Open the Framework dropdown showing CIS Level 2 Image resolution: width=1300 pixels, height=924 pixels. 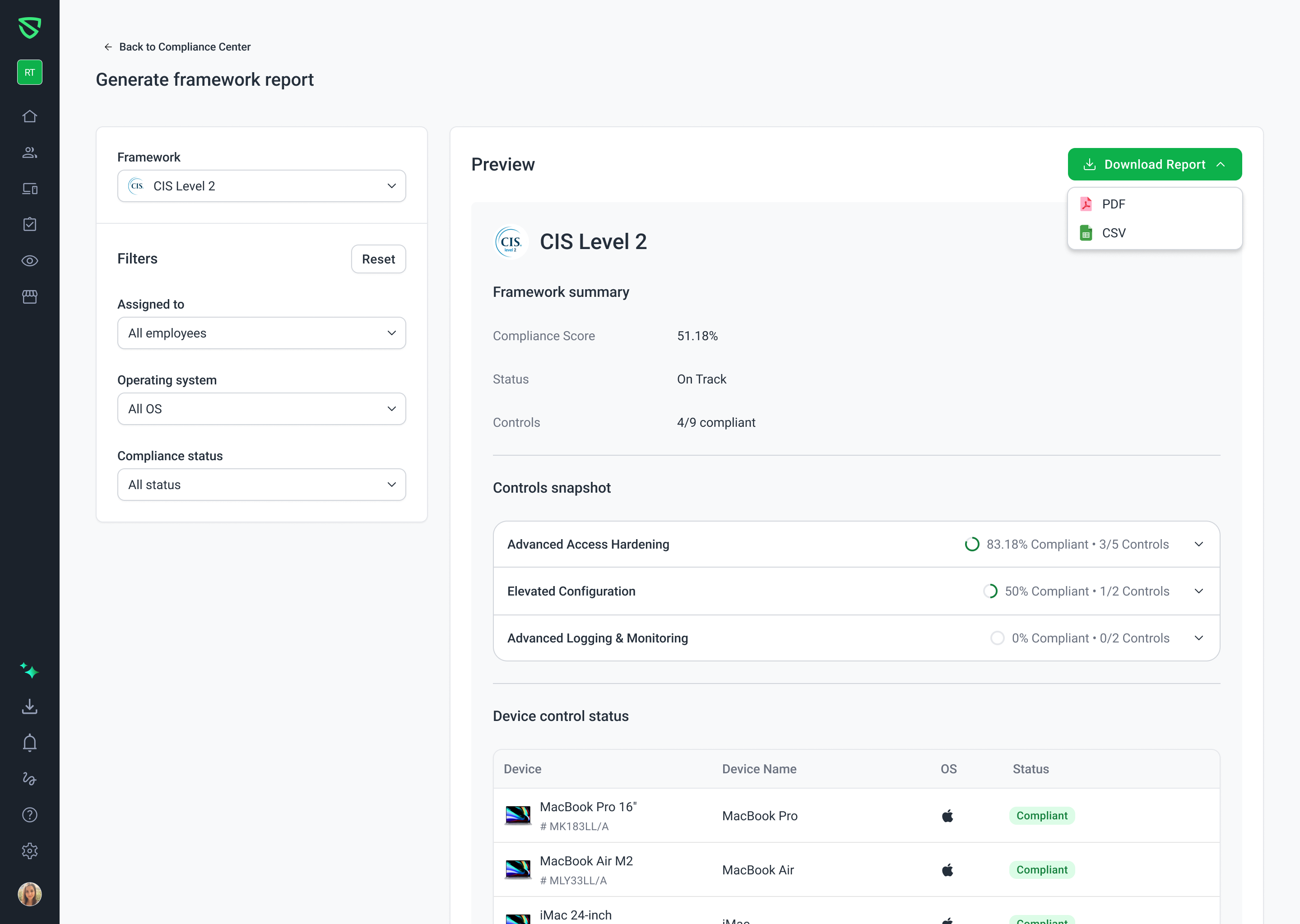(261, 186)
